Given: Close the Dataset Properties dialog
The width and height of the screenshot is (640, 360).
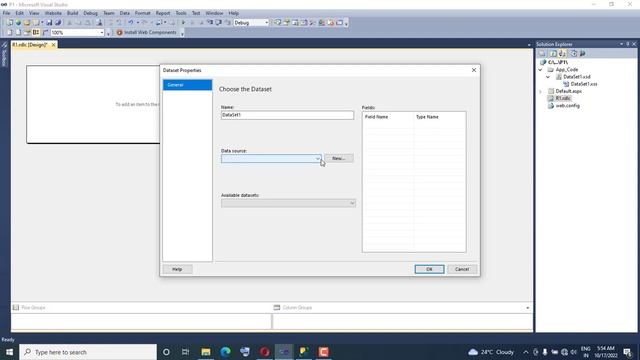Looking at the screenshot, I should click(474, 70).
